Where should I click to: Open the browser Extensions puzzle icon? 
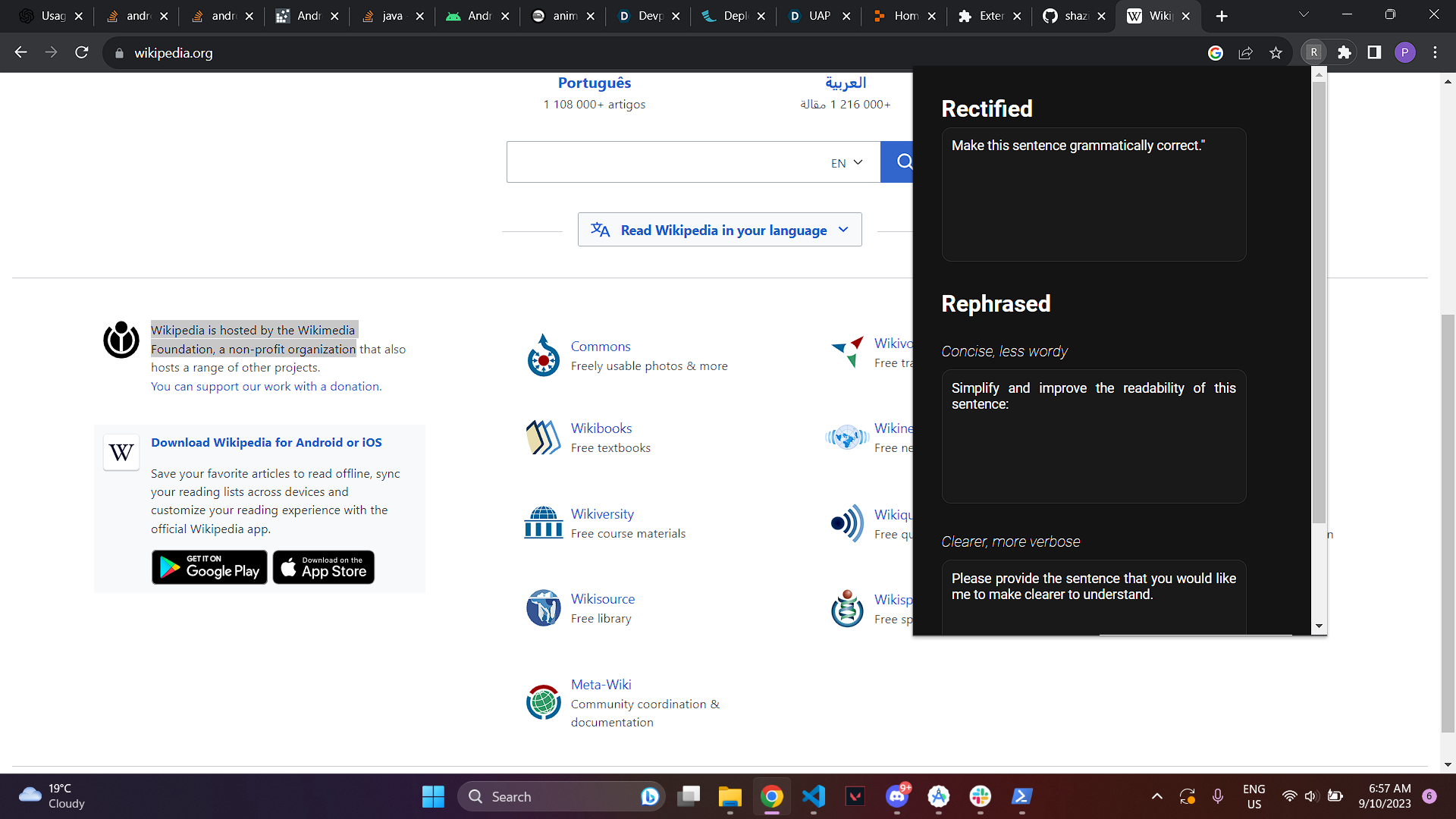pos(1345,52)
